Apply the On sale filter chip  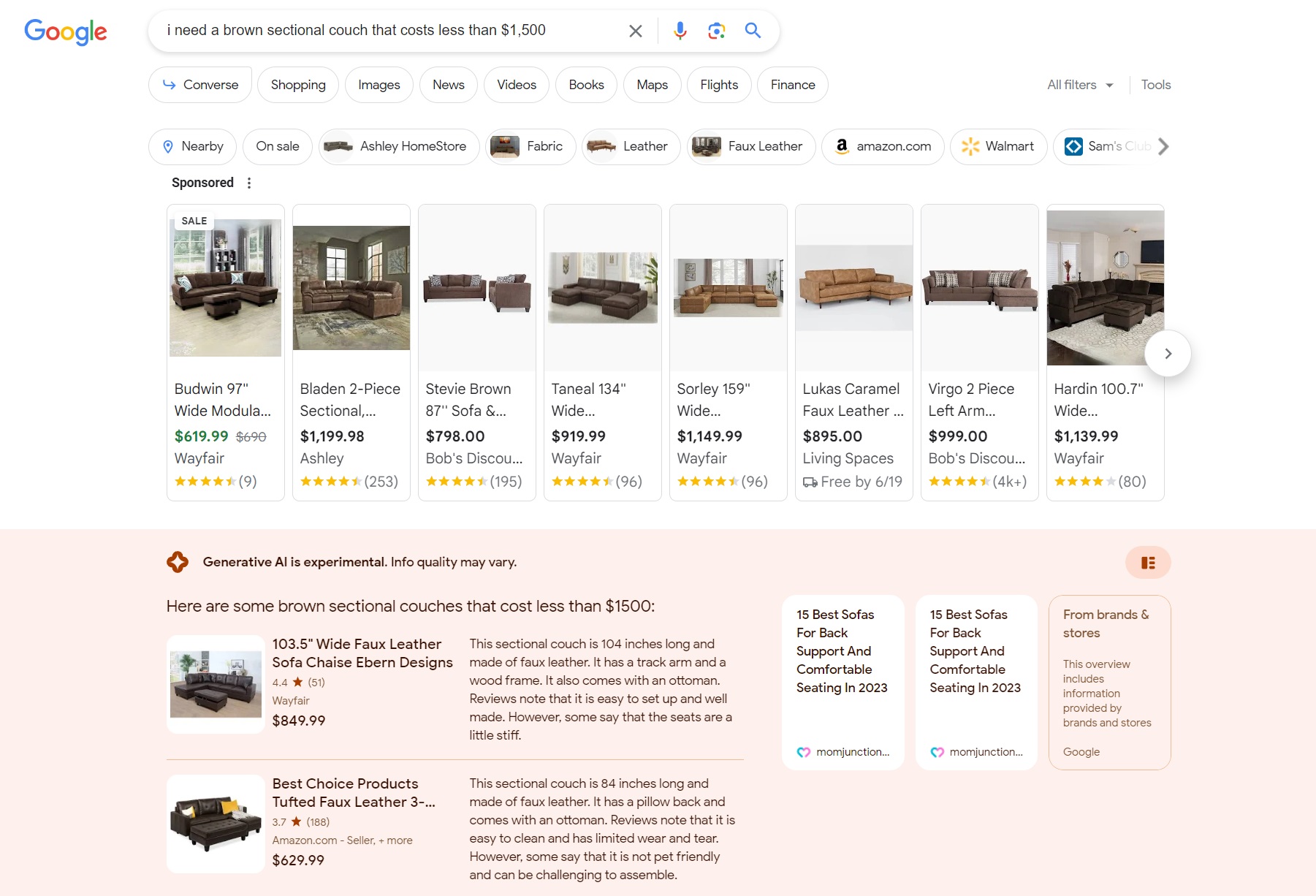(278, 146)
